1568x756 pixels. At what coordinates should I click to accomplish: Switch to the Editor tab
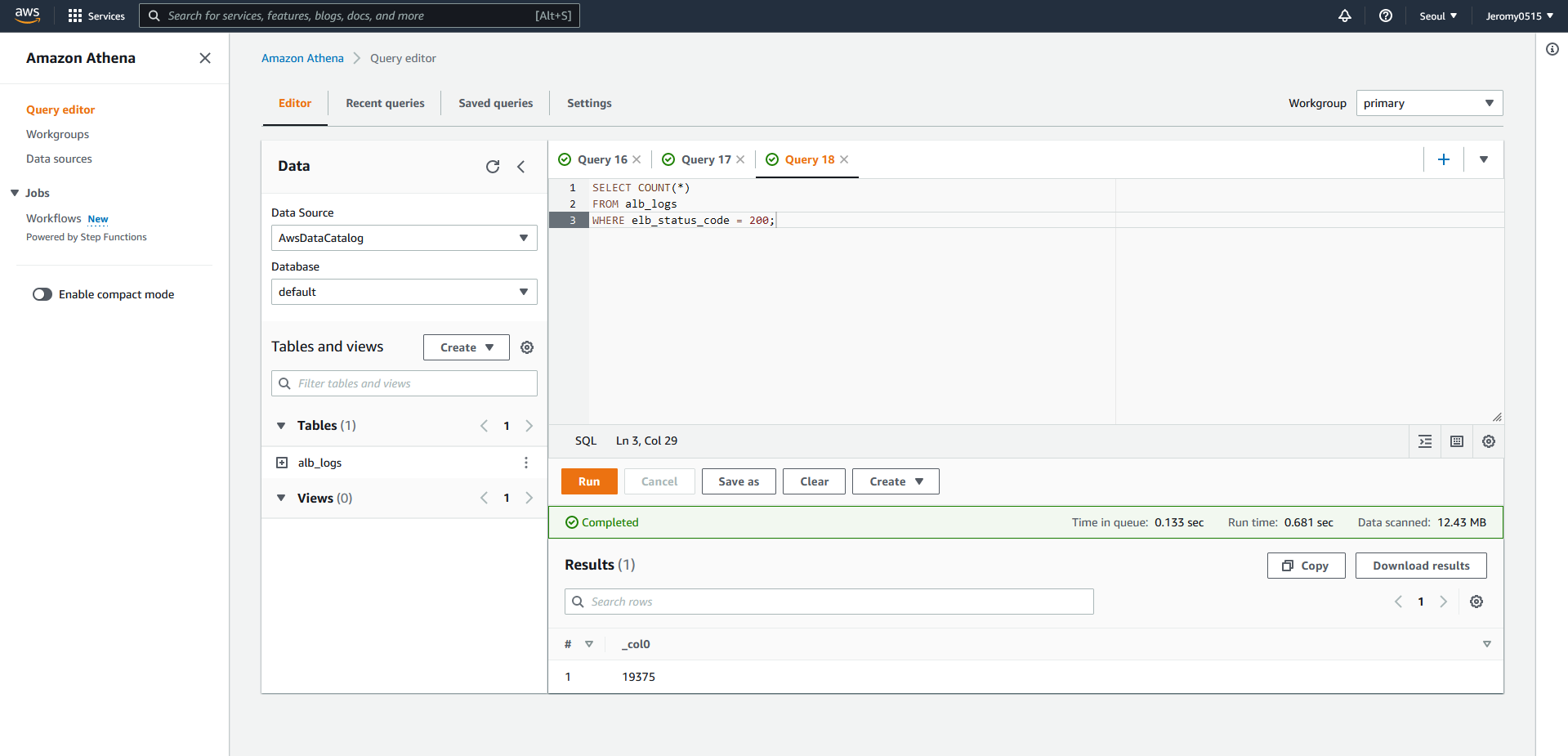(x=295, y=103)
